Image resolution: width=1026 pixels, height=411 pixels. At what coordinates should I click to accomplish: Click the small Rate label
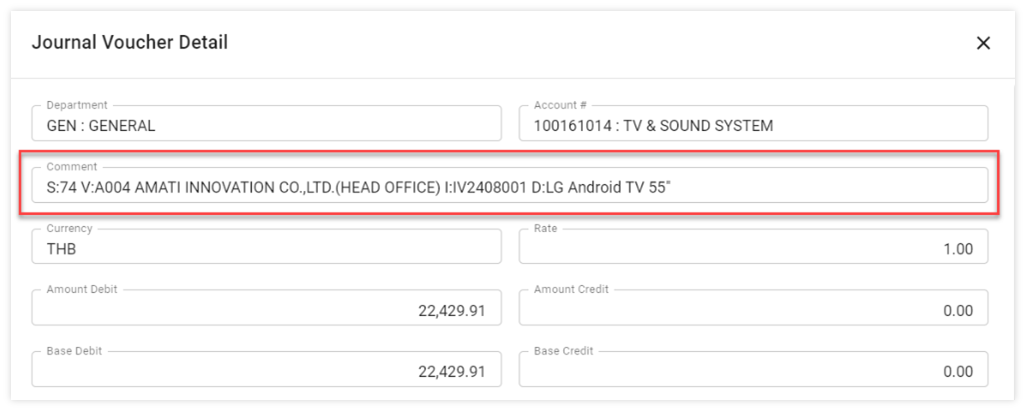tap(546, 229)
